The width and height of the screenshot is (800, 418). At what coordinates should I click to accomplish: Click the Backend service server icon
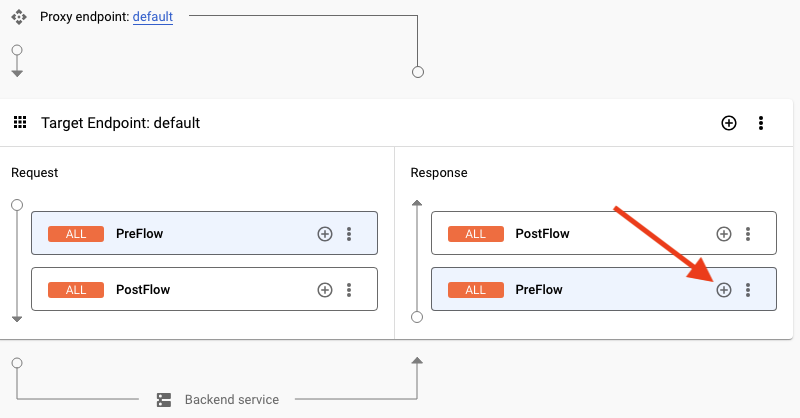point(164,400)
